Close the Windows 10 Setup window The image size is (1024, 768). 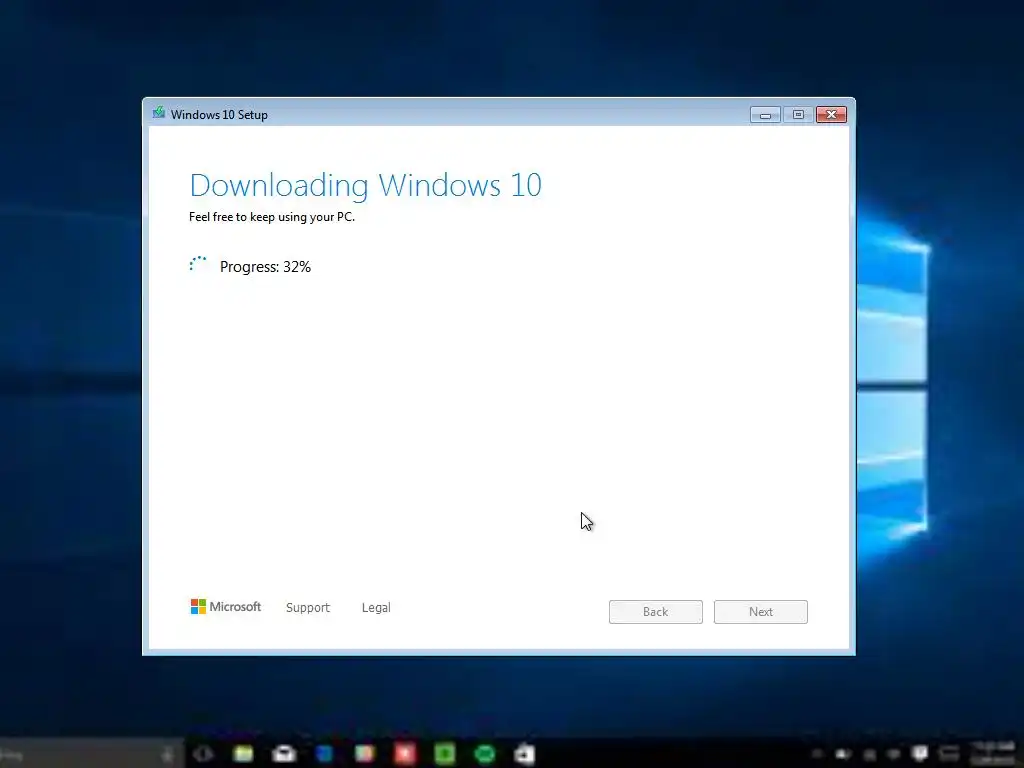[831, 115]
